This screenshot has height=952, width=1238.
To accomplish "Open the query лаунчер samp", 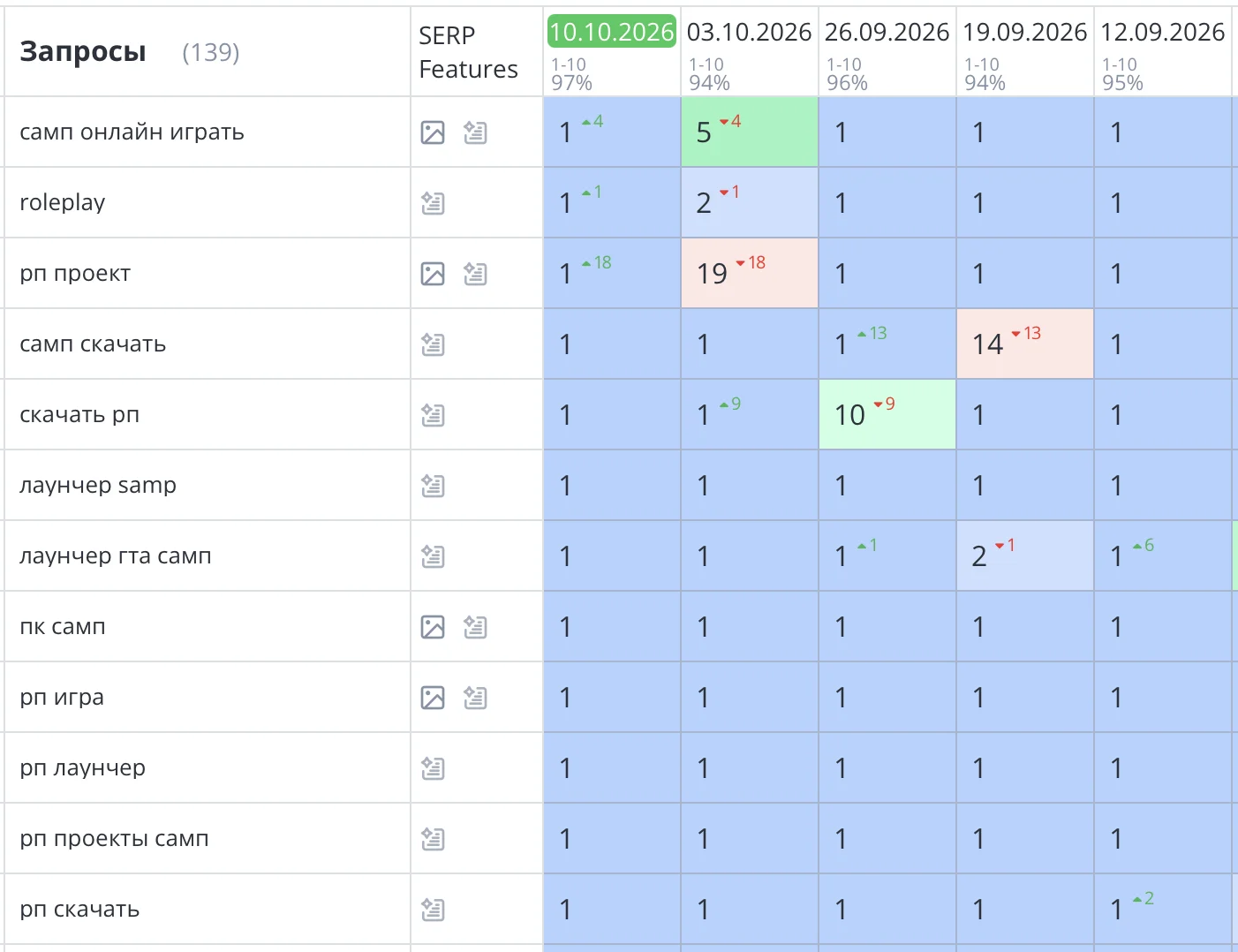I will (98, 486).
